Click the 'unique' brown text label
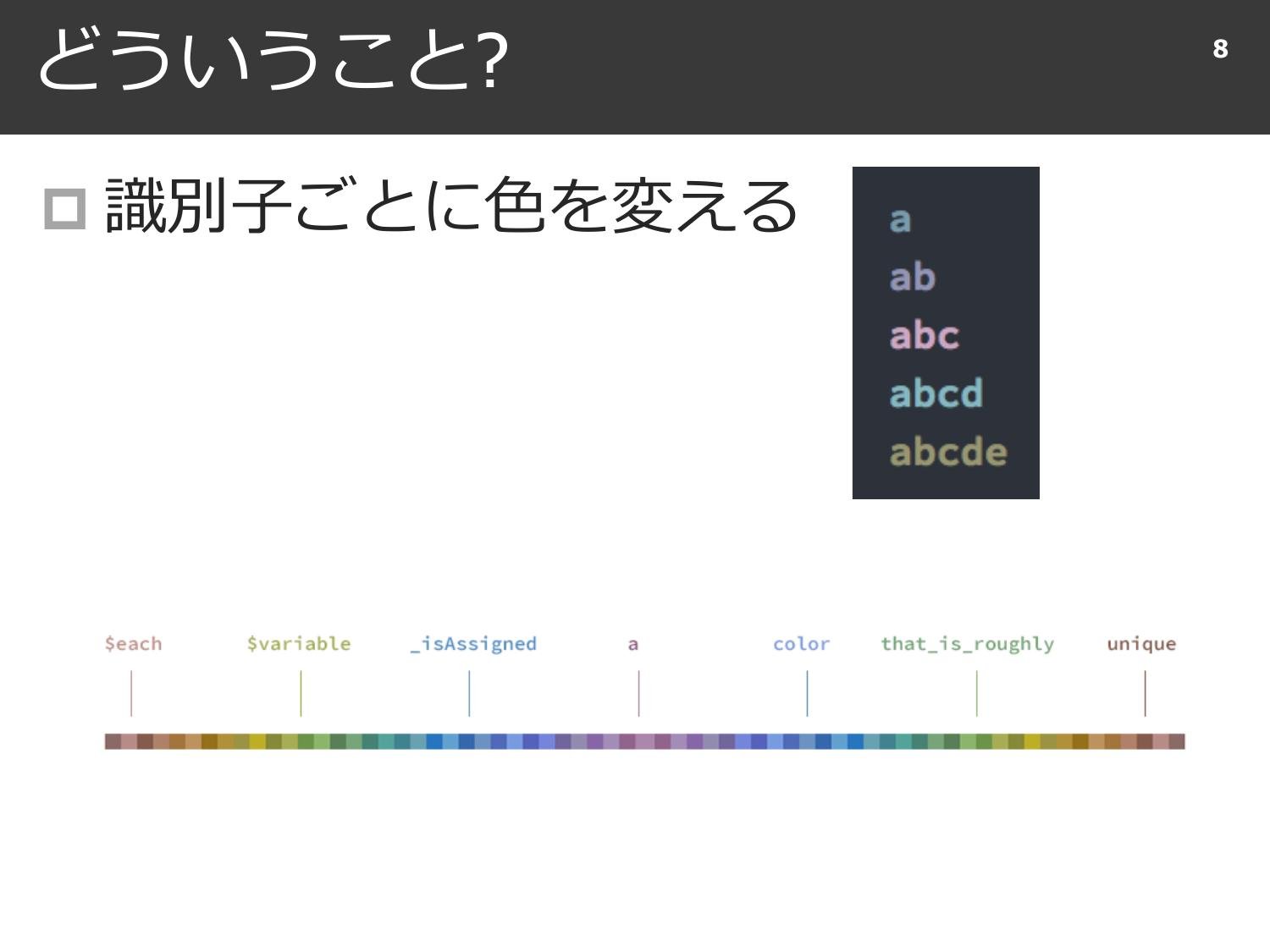 click(1140, 643)
